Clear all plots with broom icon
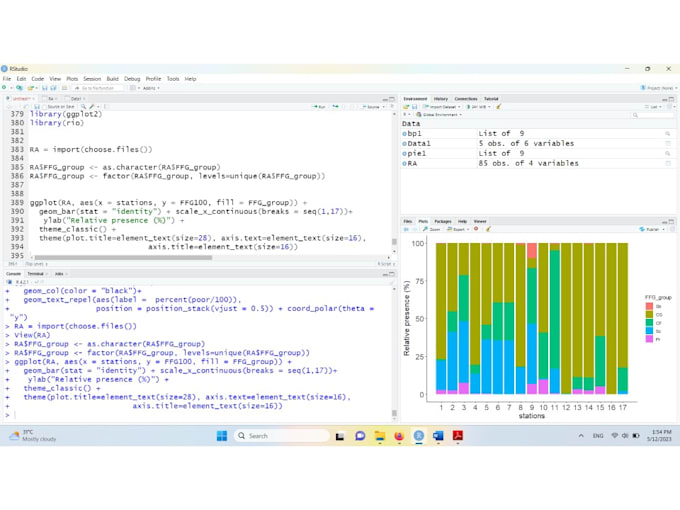The height and width of the screenshot is (510, 680). (488, 229)
